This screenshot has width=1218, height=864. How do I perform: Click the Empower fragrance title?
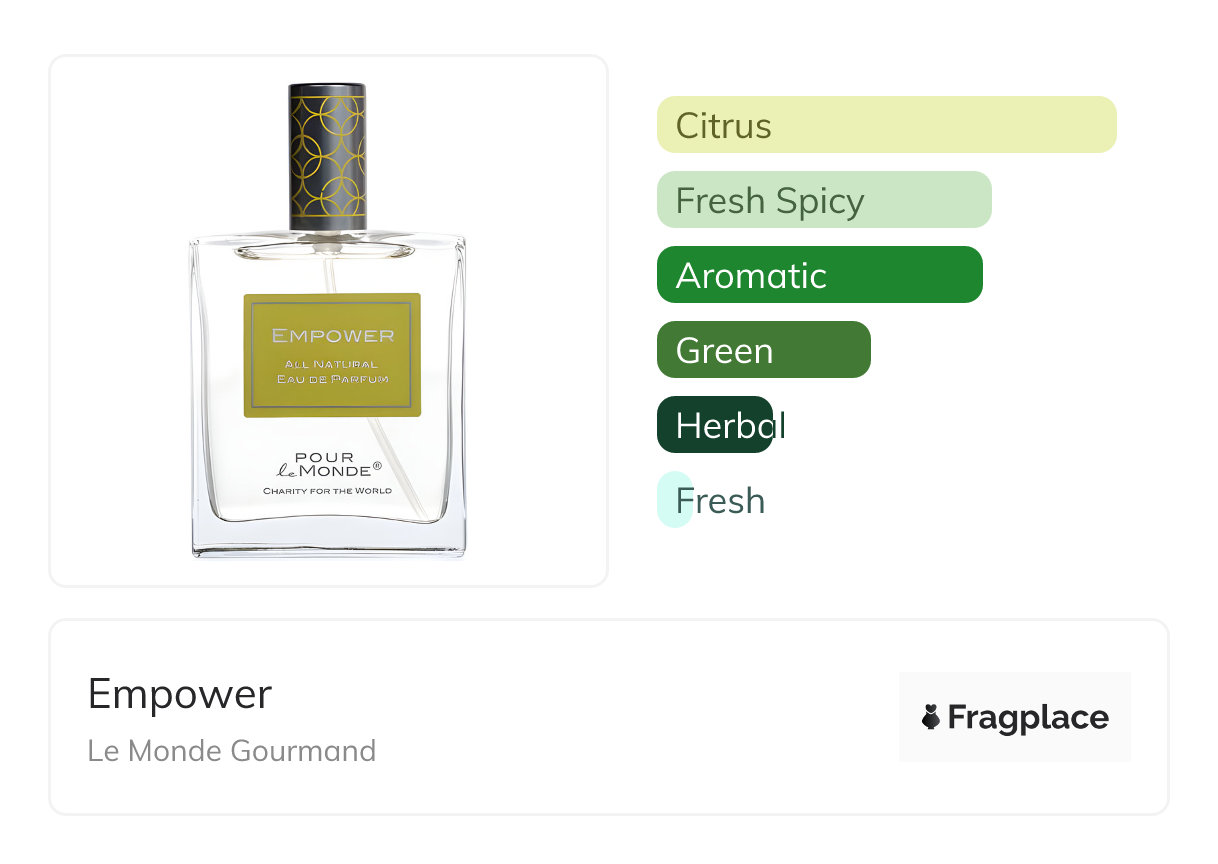click(x=180, y=694)
